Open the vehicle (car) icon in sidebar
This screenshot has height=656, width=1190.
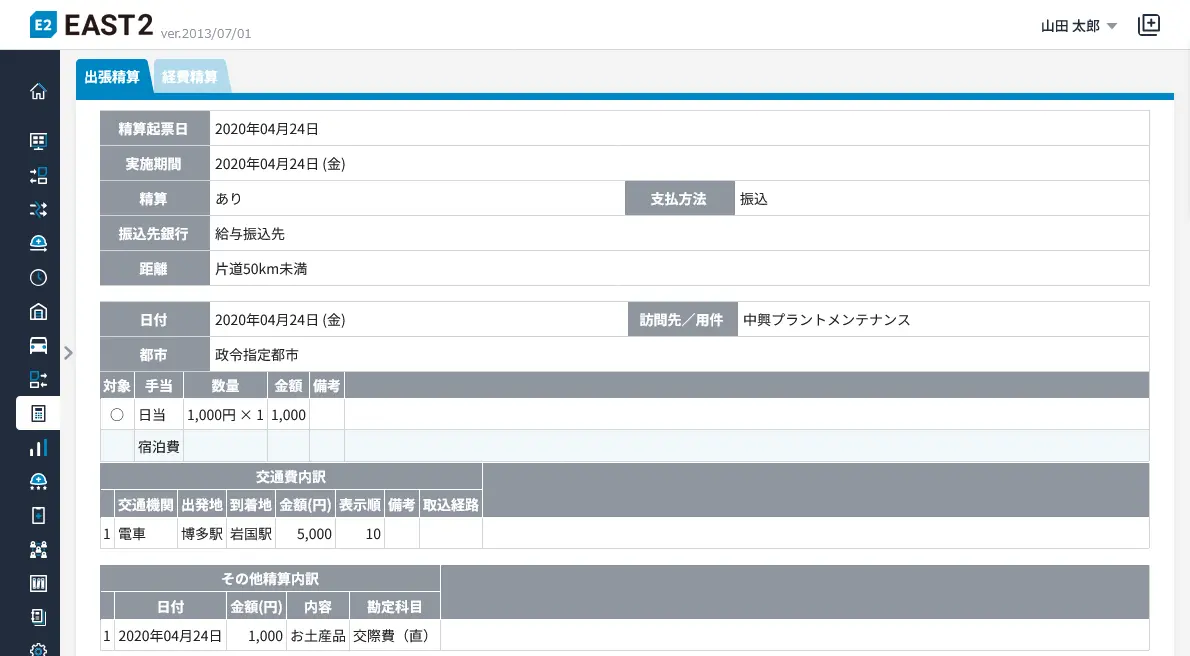tap(38, 345)
